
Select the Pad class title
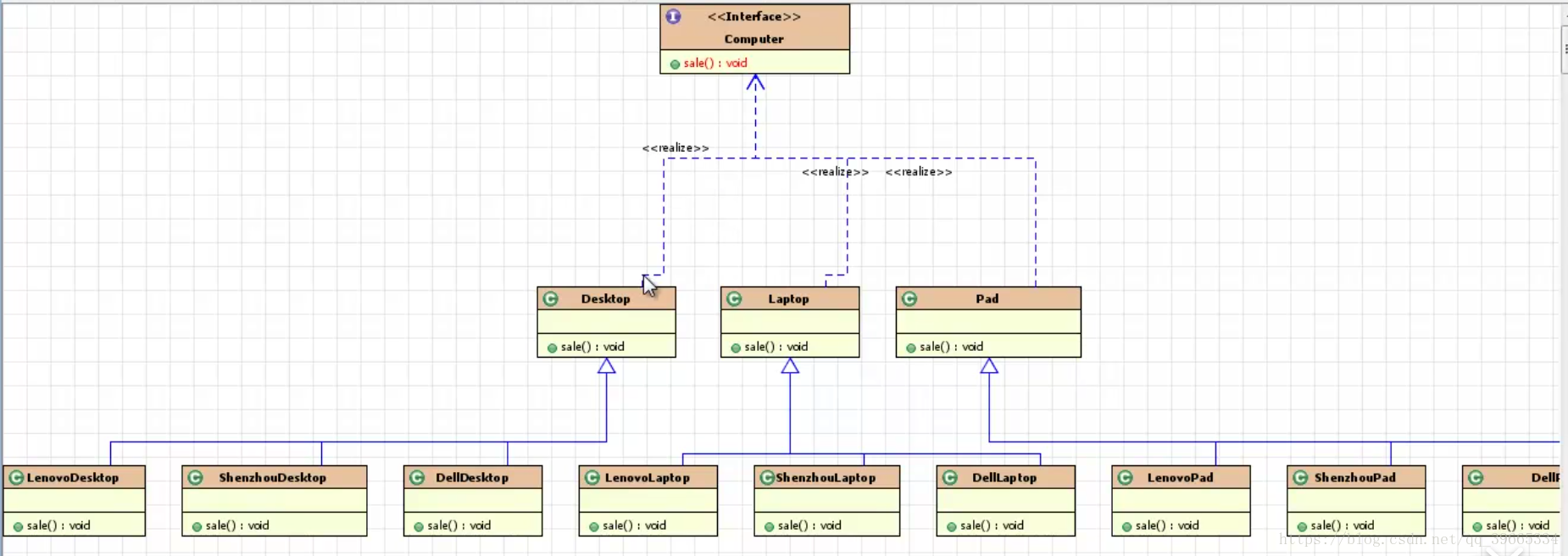[987, 298]
